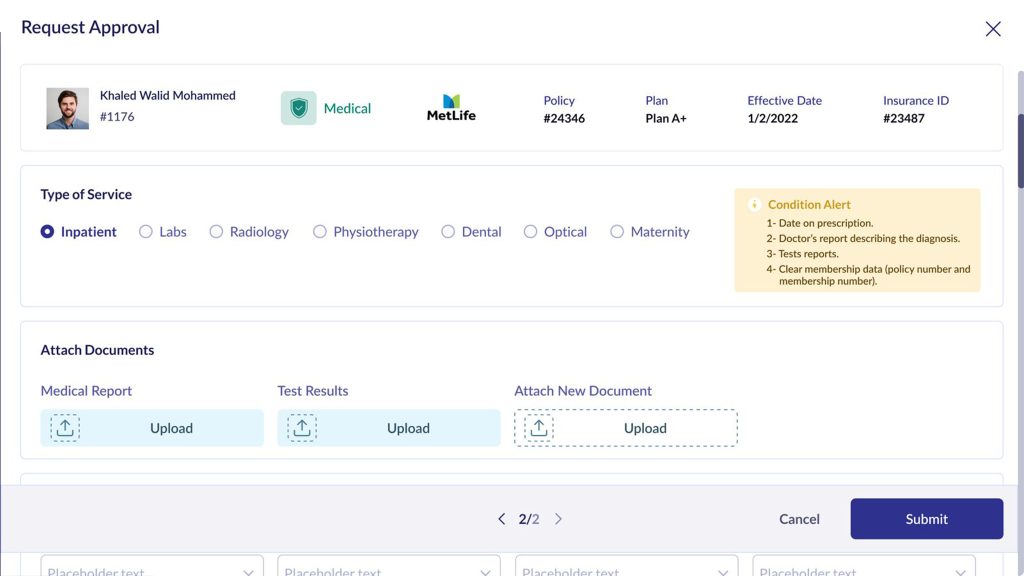Submit the approval request

[x=927, y=519]
